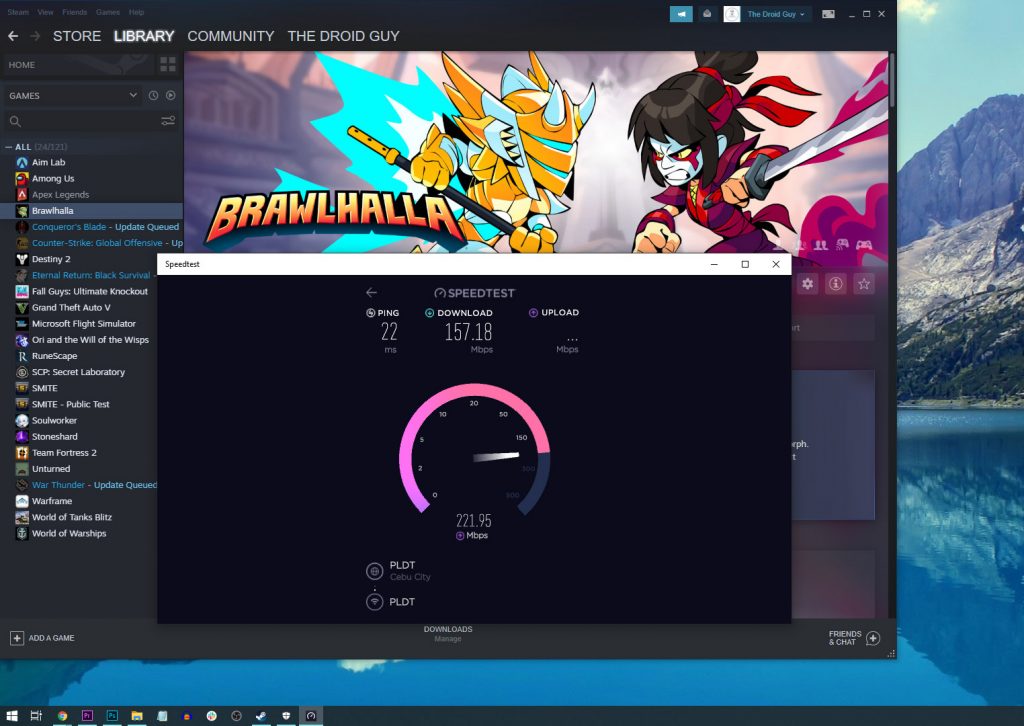Click the HOME library button

tap(77, 65)
